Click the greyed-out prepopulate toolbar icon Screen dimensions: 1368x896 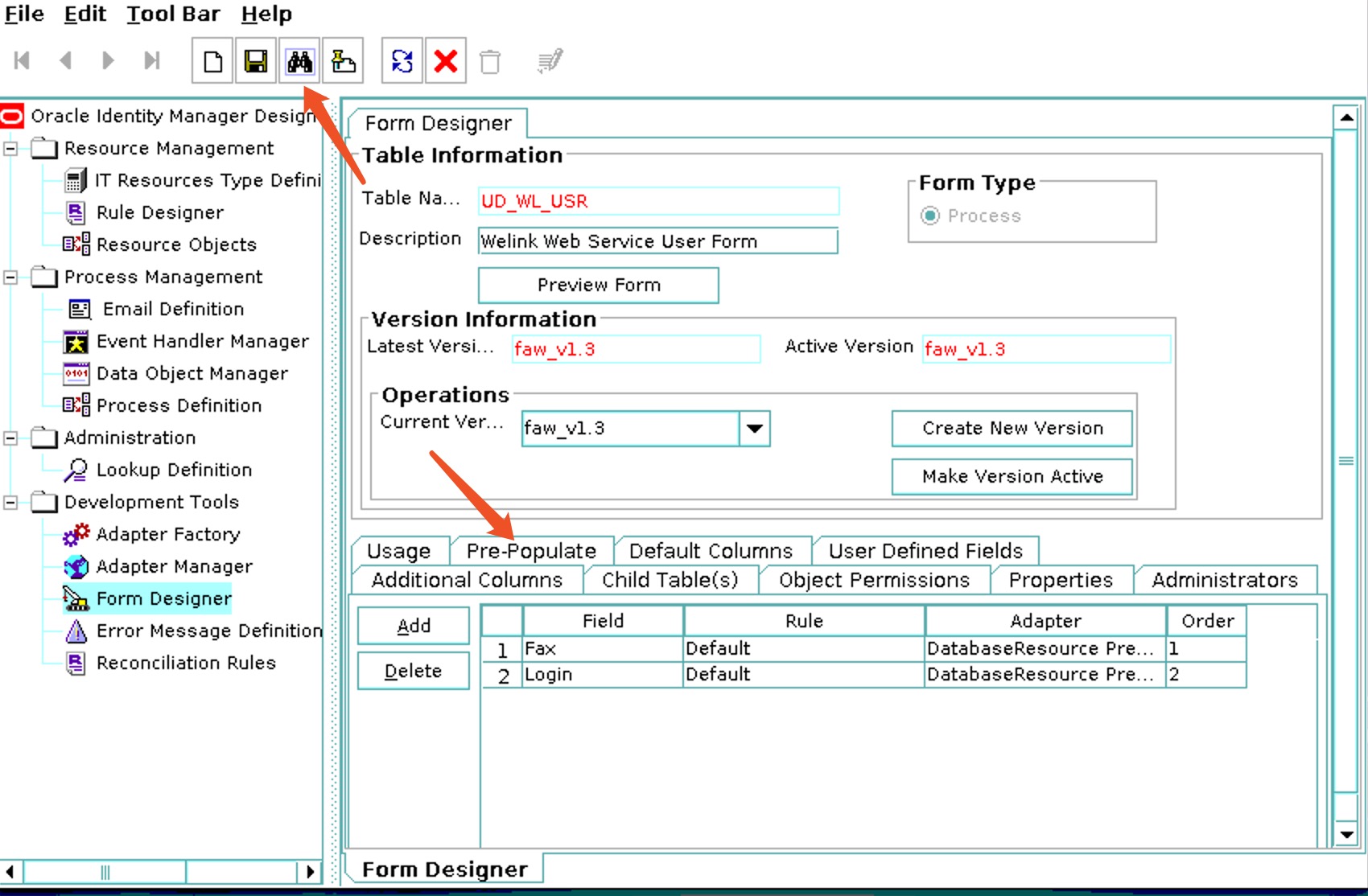pyautogui.click(x=550, y=61)
